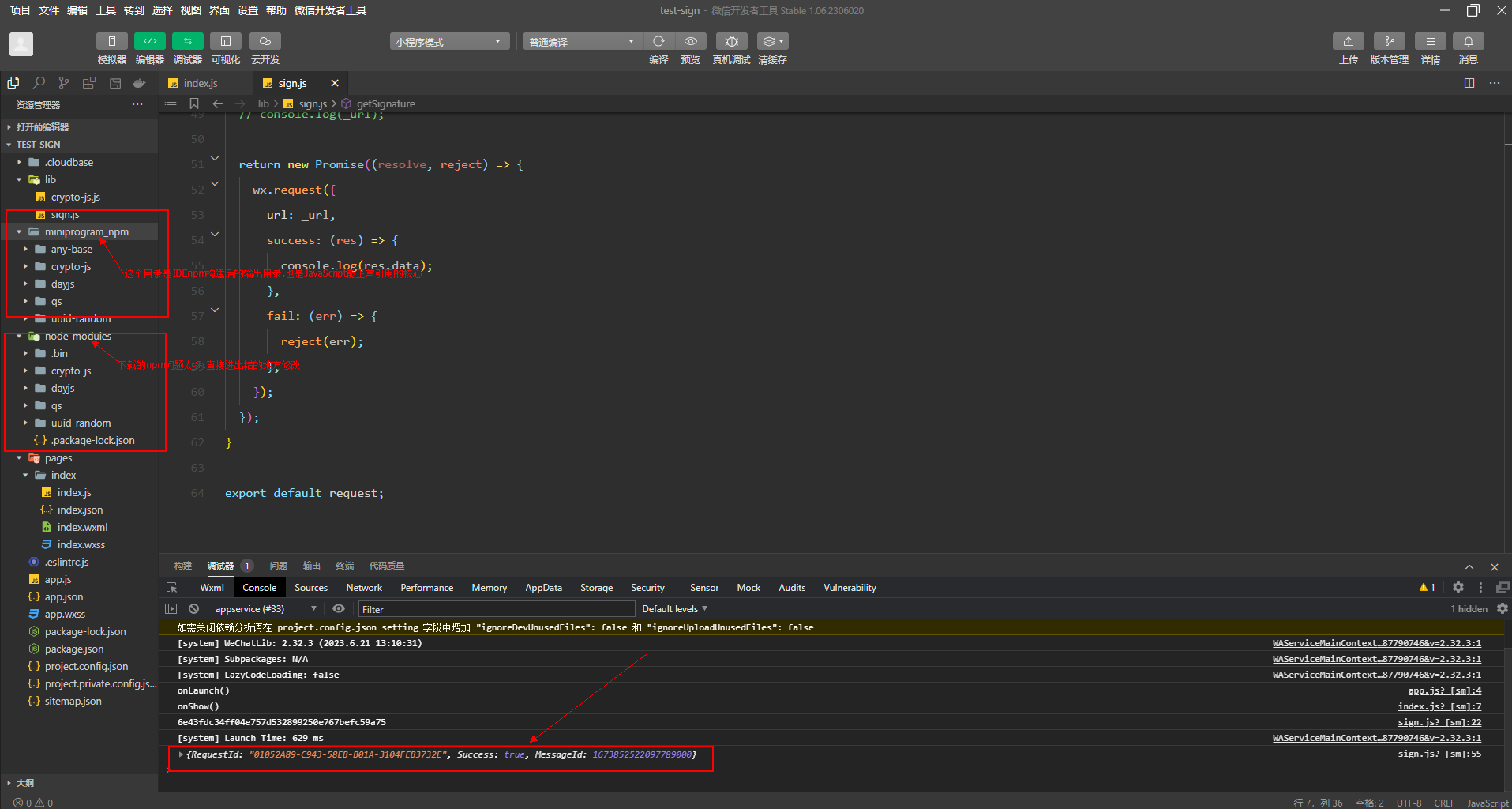Open the appservice (#33) context dropdown
1512x809 pixels.
coord(265,609)
